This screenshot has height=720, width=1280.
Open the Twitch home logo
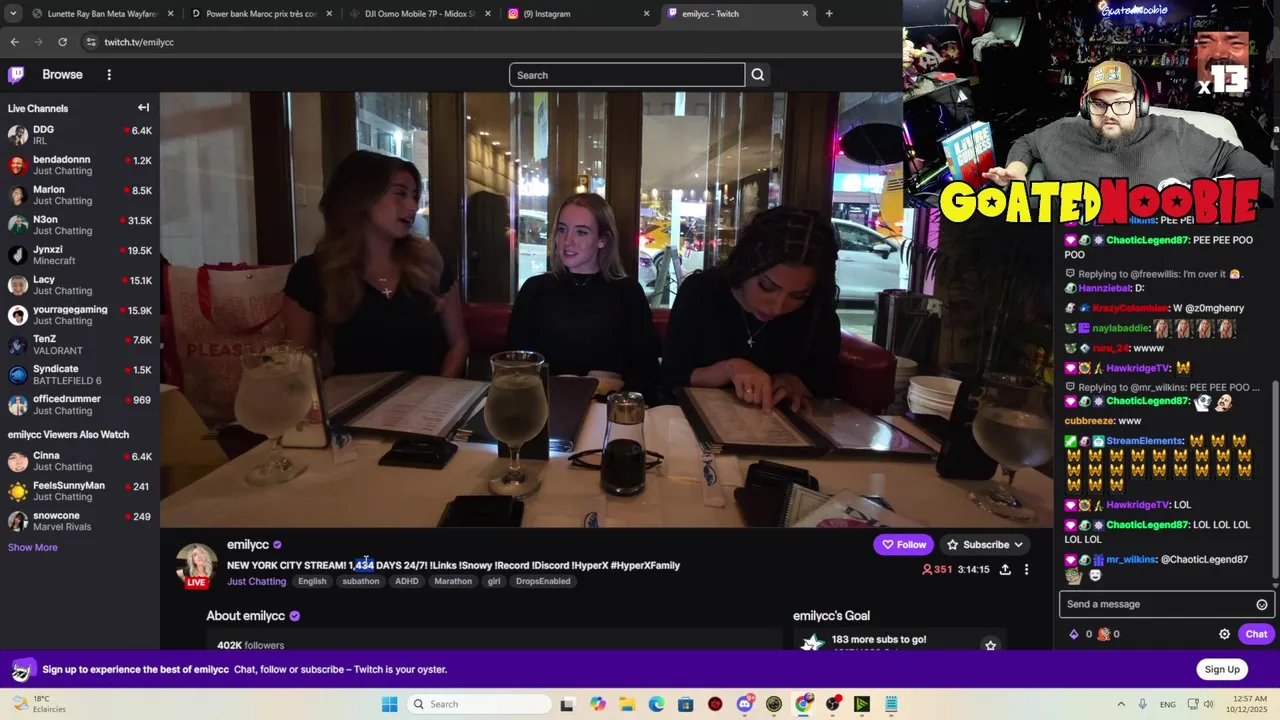pos(16,75)
